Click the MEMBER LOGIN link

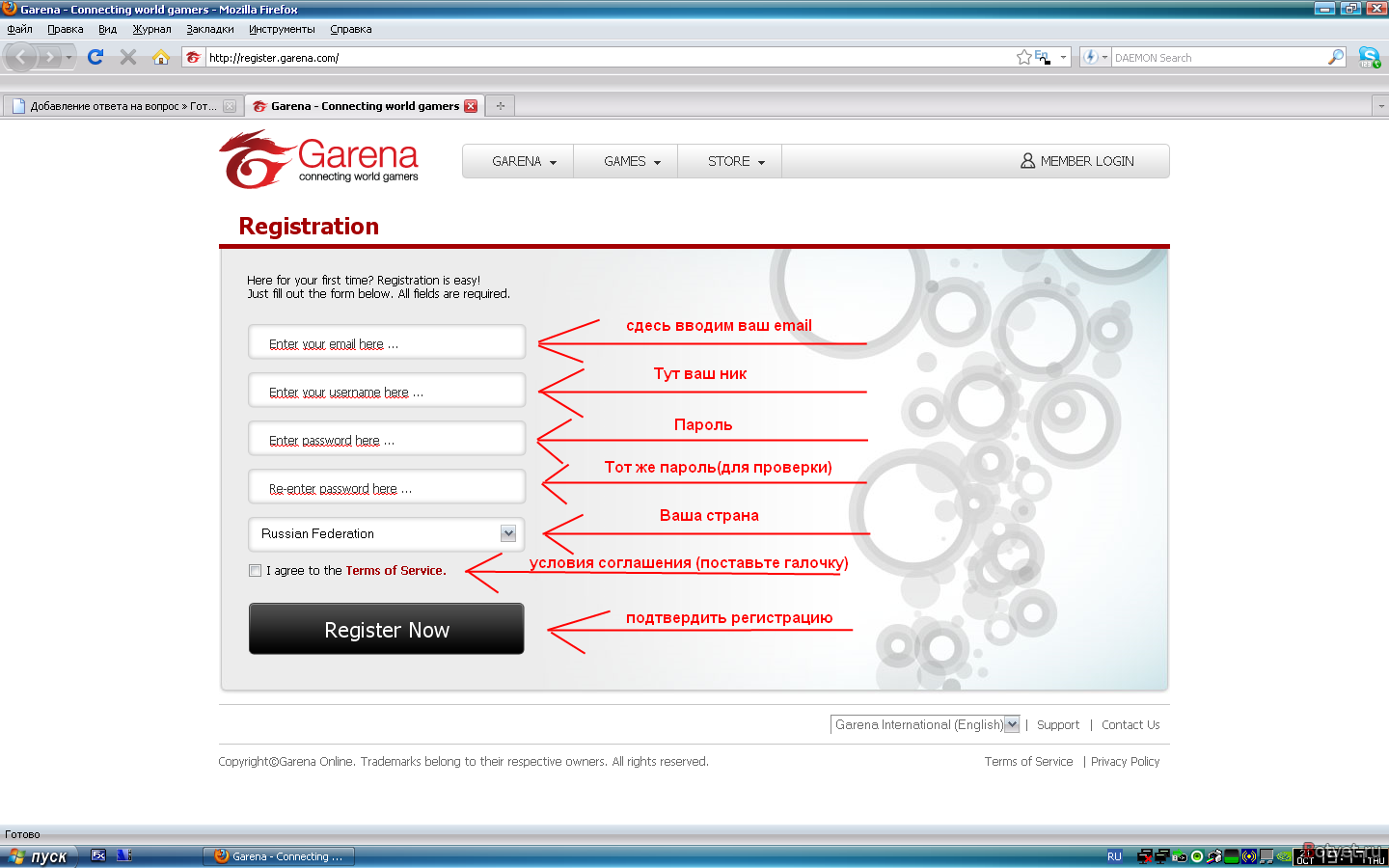[1077, 161]
